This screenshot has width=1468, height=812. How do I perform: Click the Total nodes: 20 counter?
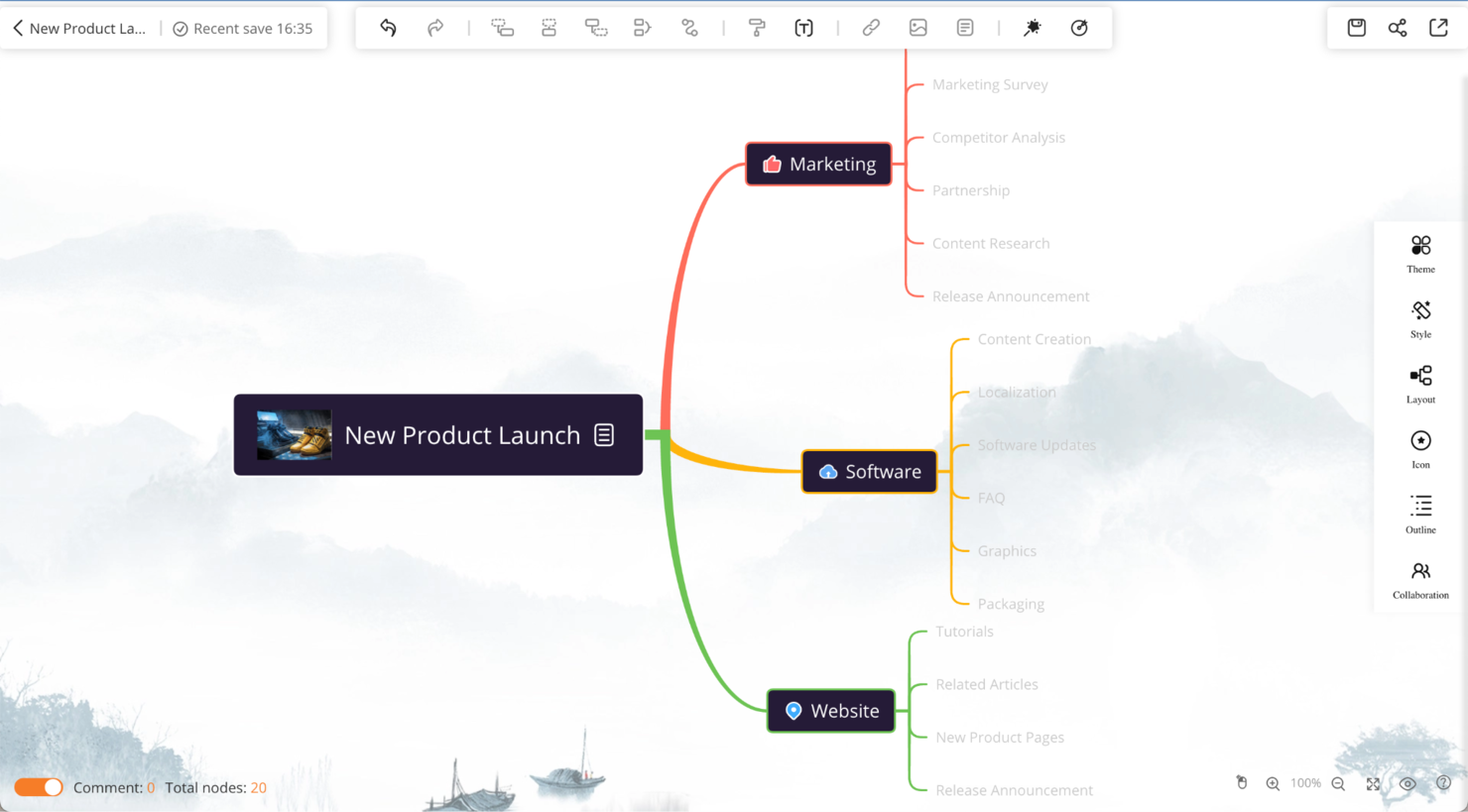click(x=215, y=787)
